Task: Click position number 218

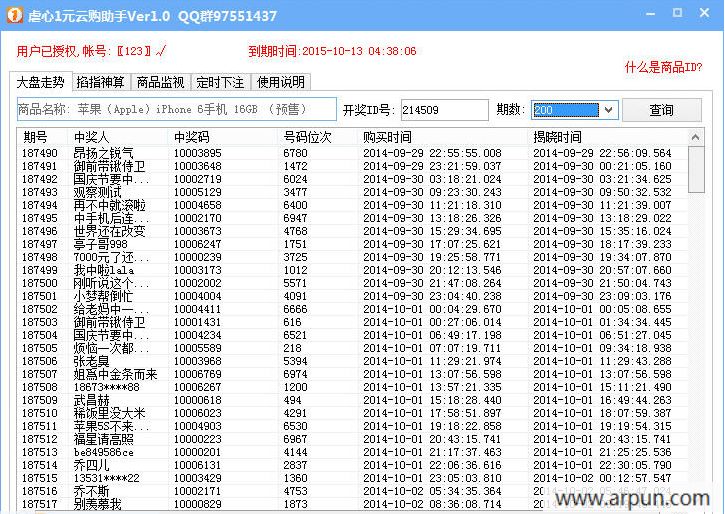Action: [x=292, y=348]
